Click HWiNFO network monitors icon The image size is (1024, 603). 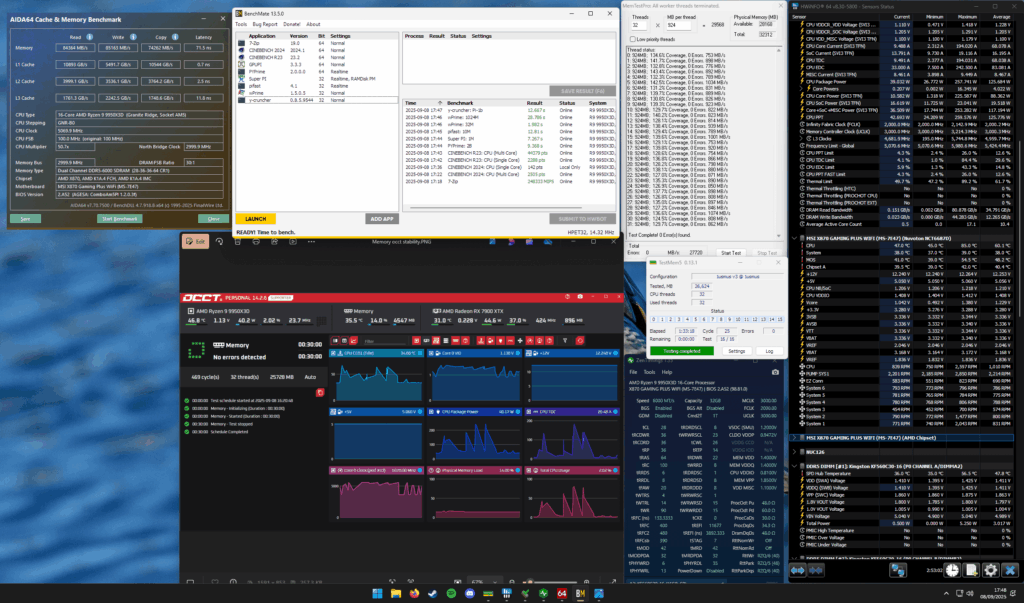898,570
